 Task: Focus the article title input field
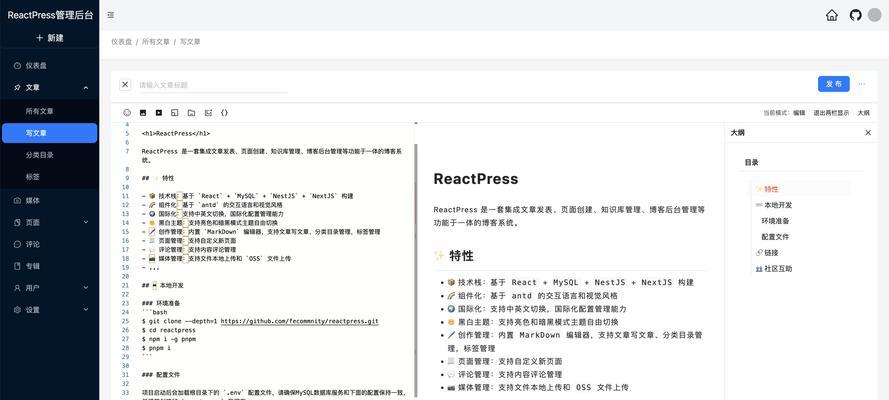tap(213, 85)
